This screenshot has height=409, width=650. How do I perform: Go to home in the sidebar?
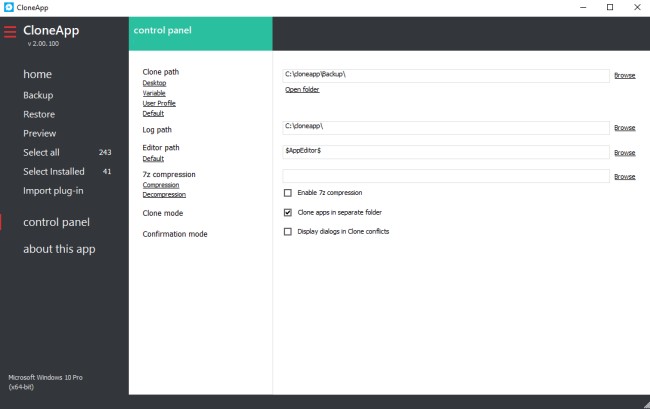[37, 74]
